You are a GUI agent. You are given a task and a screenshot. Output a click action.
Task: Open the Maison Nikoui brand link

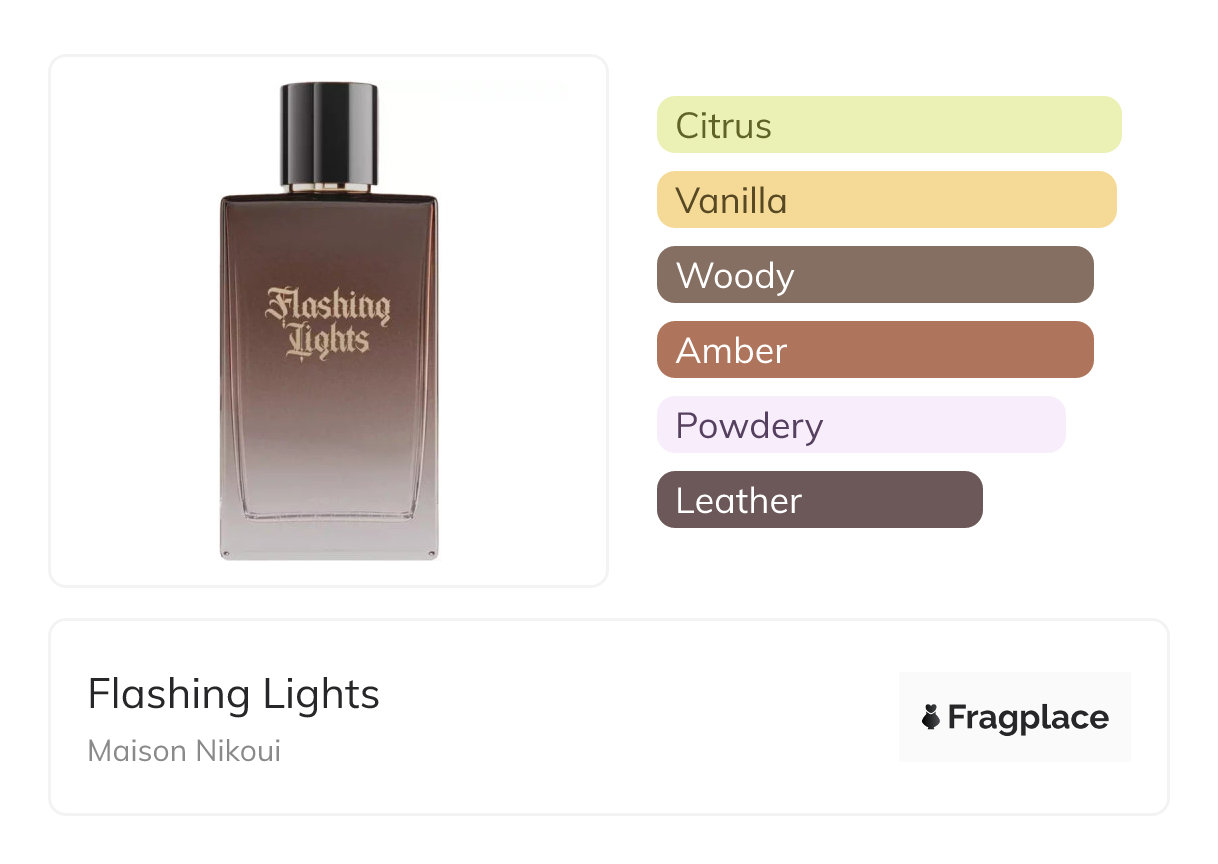point(184,751)
